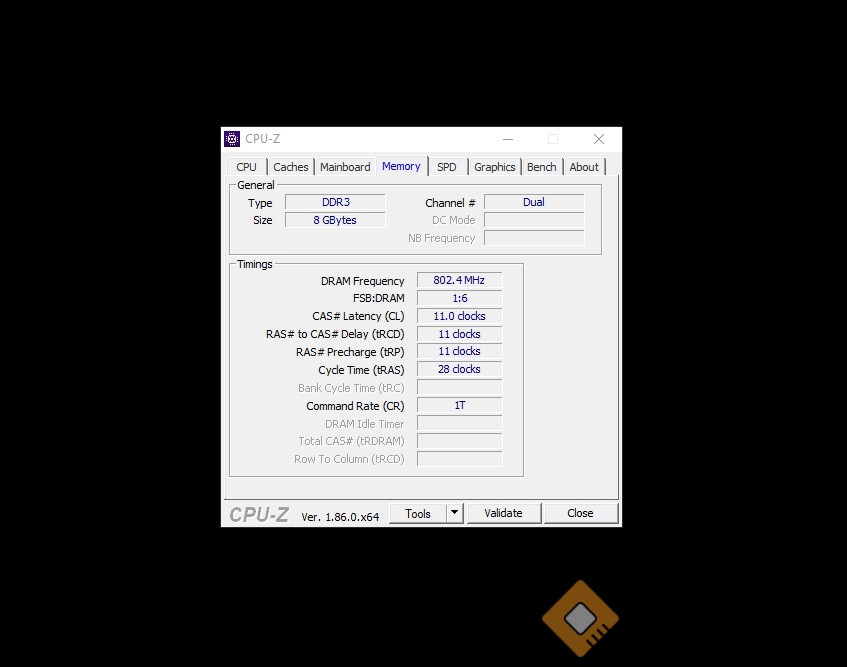The width and height of the screenshot is (847, 667).
Task: Click the 11.0 clocks CAS latency value
Action: pos(460,316)
